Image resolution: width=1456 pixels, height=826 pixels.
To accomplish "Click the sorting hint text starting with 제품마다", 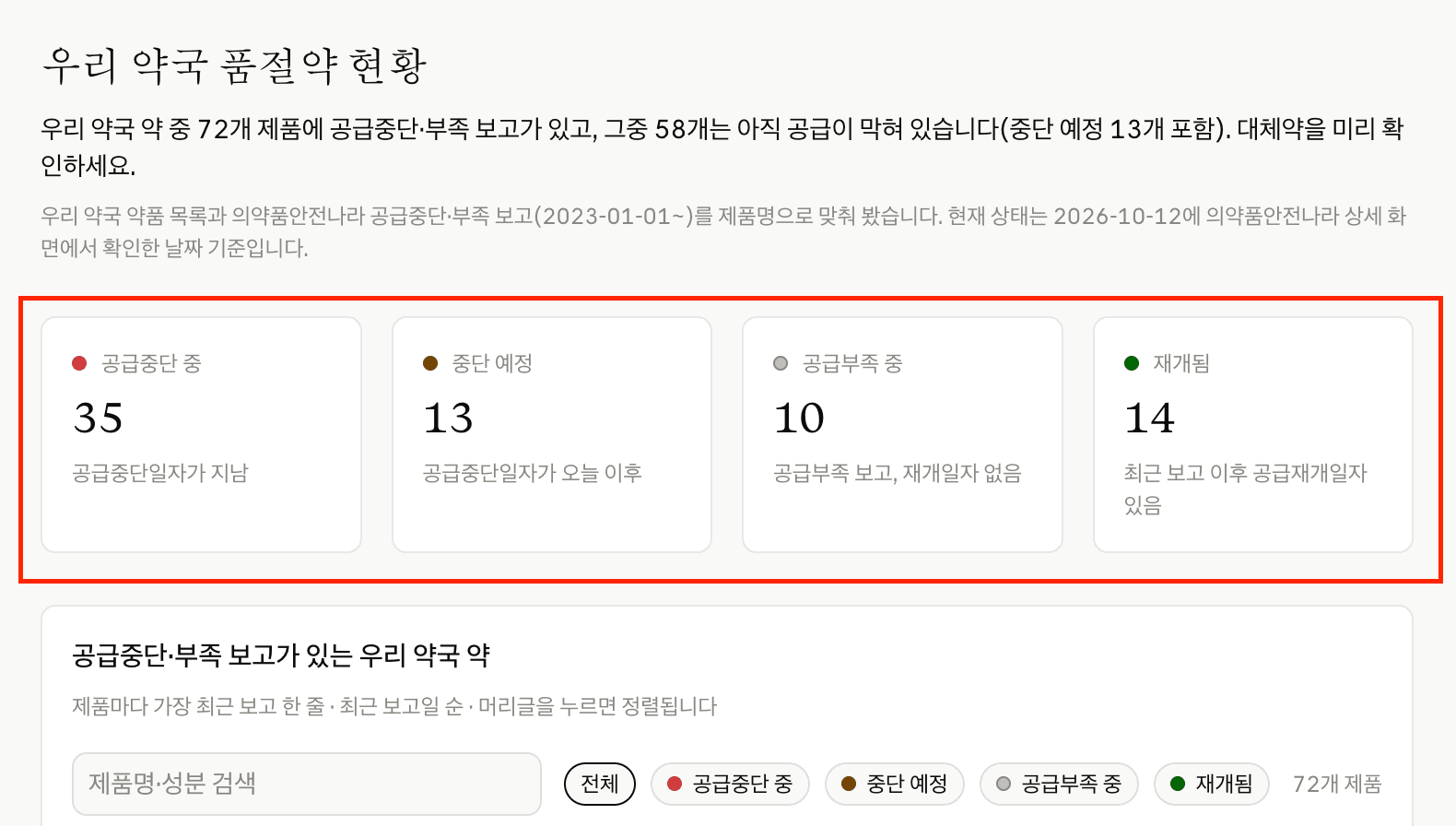I will [x=394, y=706].
